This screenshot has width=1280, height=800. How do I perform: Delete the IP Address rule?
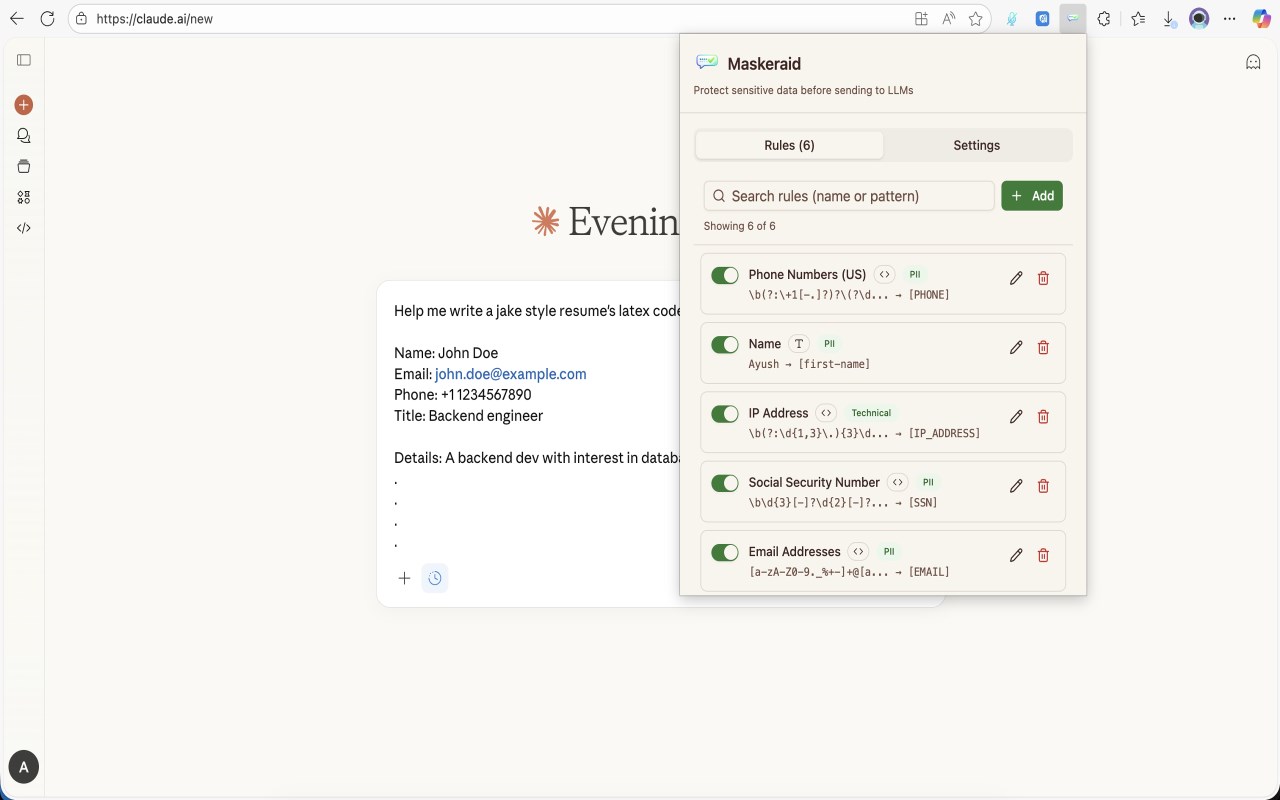1043,416
